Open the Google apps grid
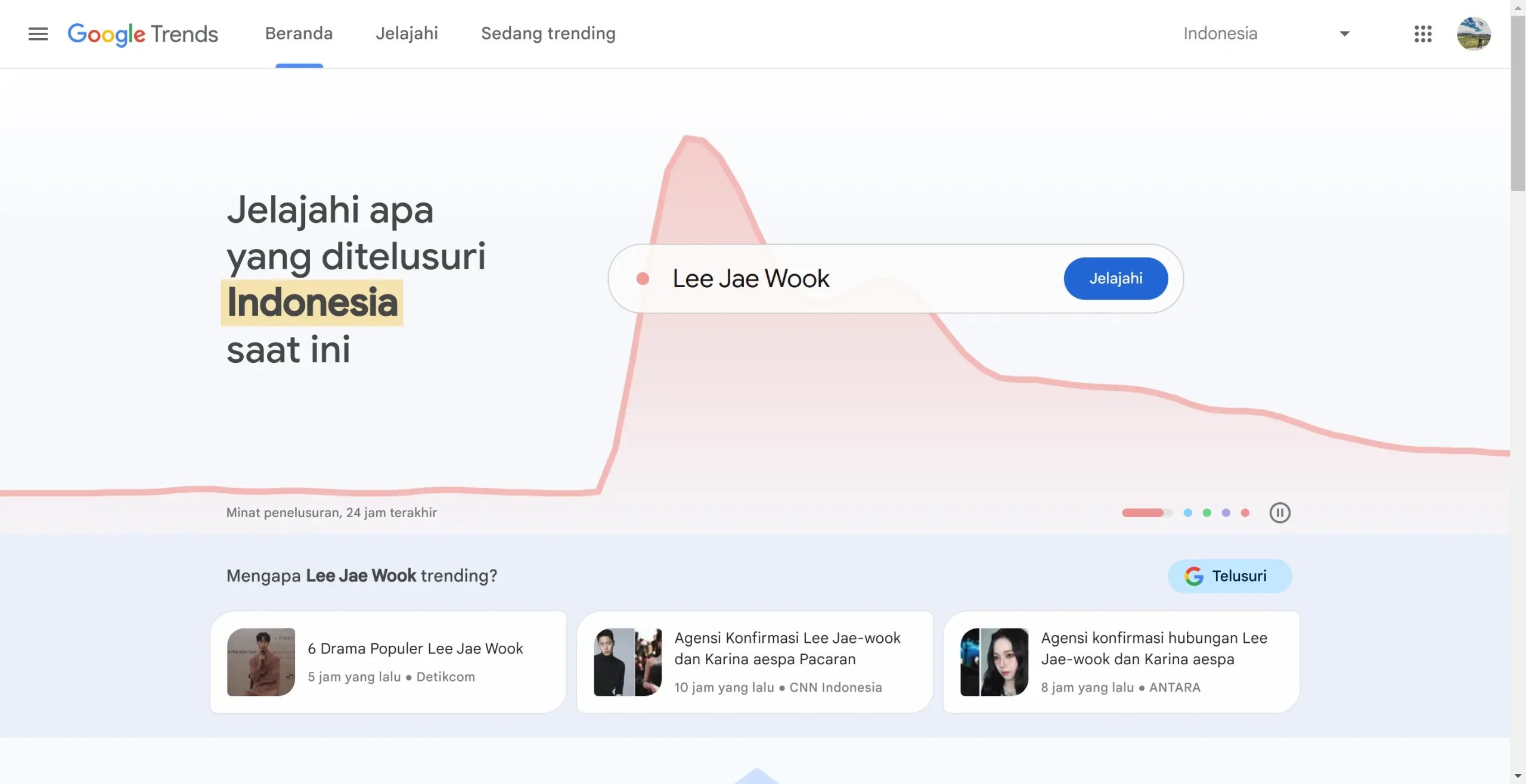Image resolution: width=1526 pixels, height=784 pixels. (1423, 34)
